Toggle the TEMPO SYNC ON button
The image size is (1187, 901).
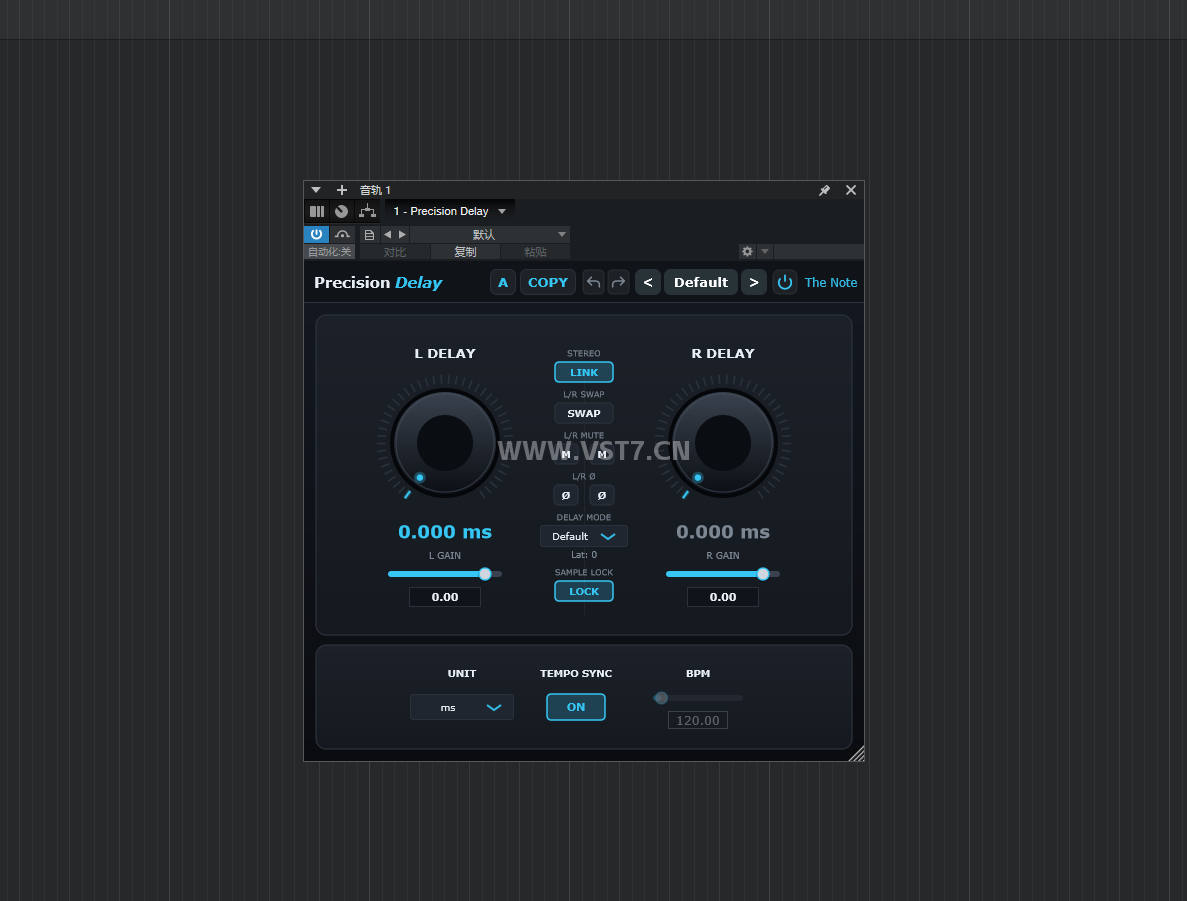[x=576, y=707]
